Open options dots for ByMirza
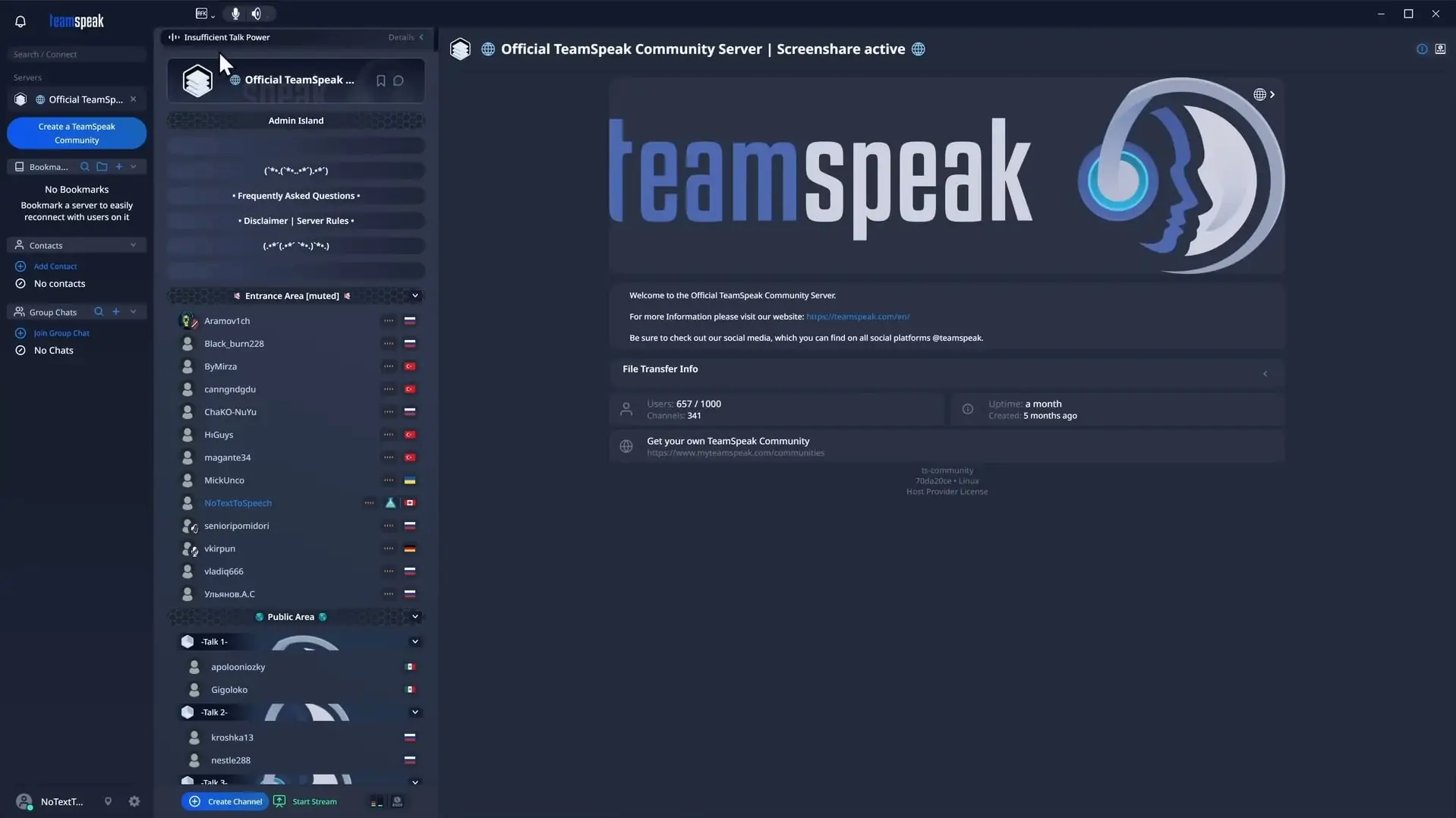The image size is (1456, 818). coord(389,367)
